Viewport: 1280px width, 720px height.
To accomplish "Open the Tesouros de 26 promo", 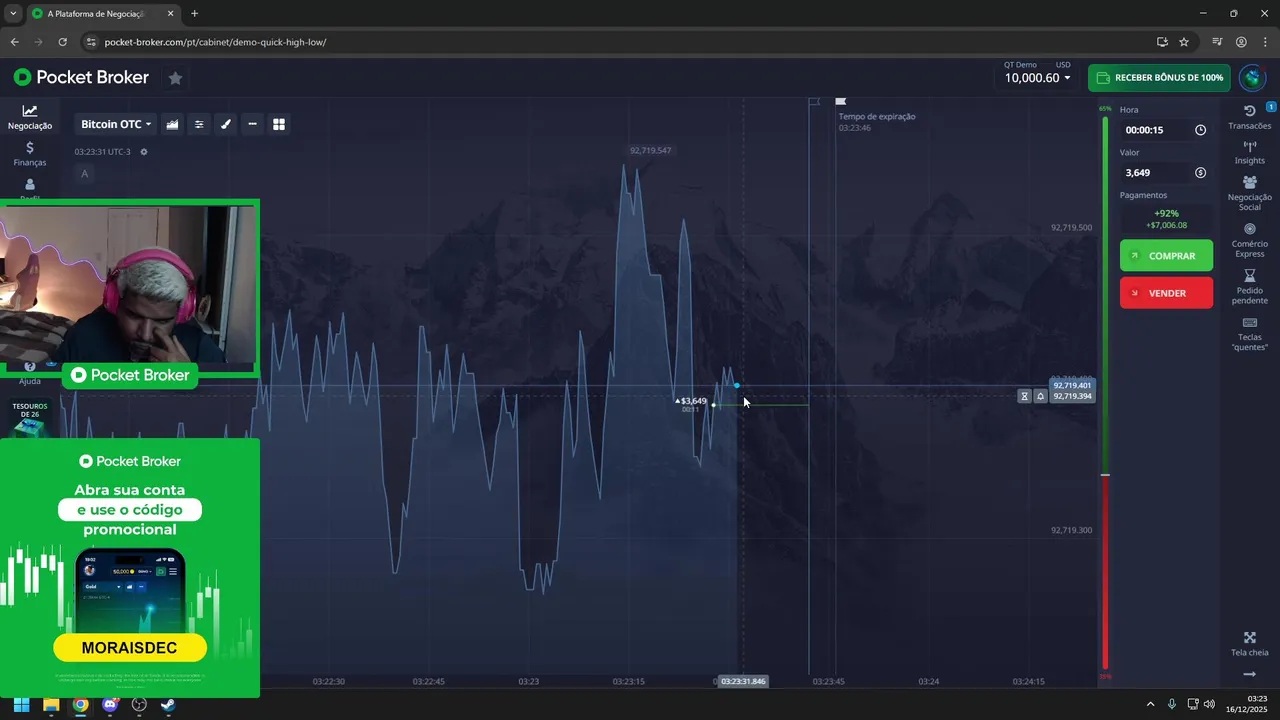I will [30, 418].
